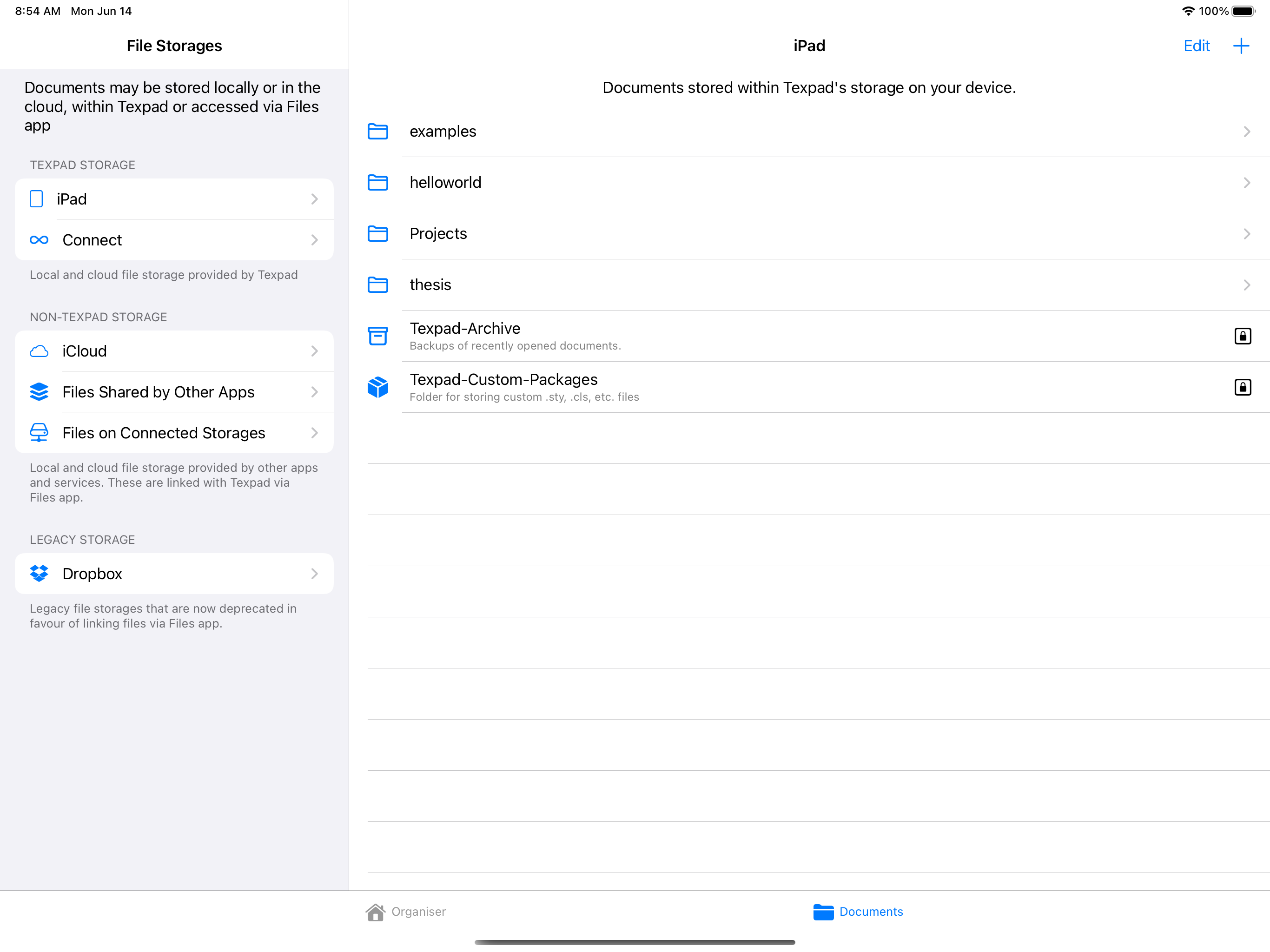Open the thesis folder name
Image resolution: width=1270 pixels, height=952 pixels.
click(430, 285)
